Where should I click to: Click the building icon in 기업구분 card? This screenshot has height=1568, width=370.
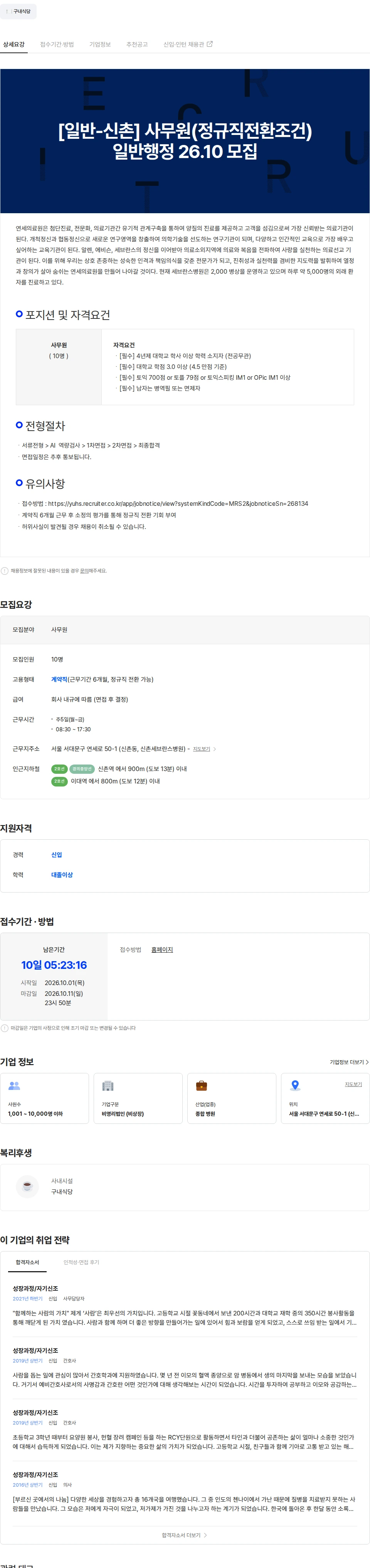pos(108,1086)
